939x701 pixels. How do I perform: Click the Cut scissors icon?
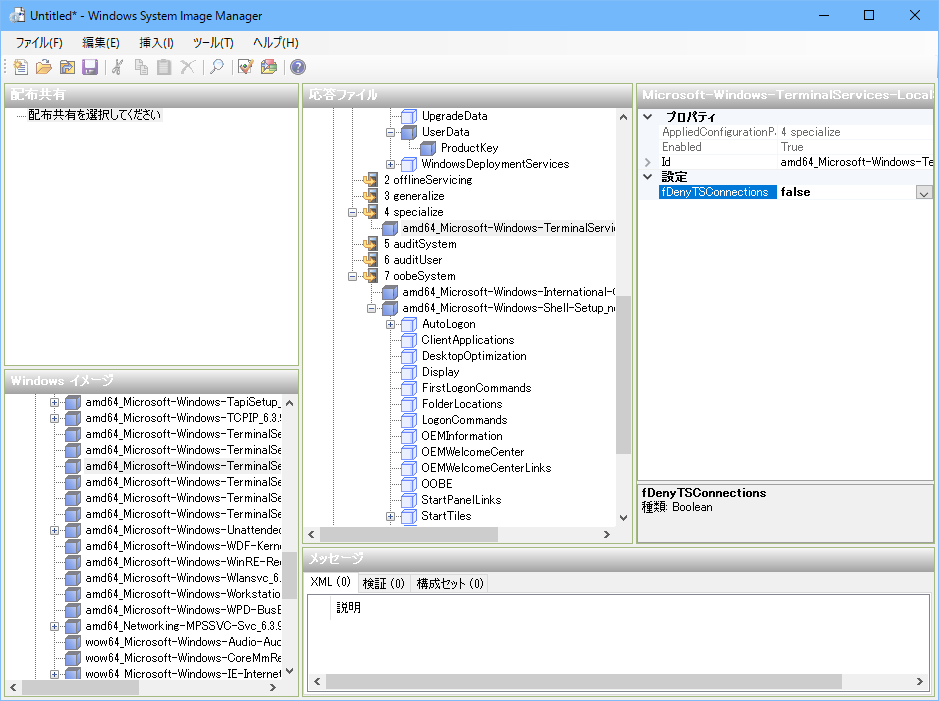point(118,67)
